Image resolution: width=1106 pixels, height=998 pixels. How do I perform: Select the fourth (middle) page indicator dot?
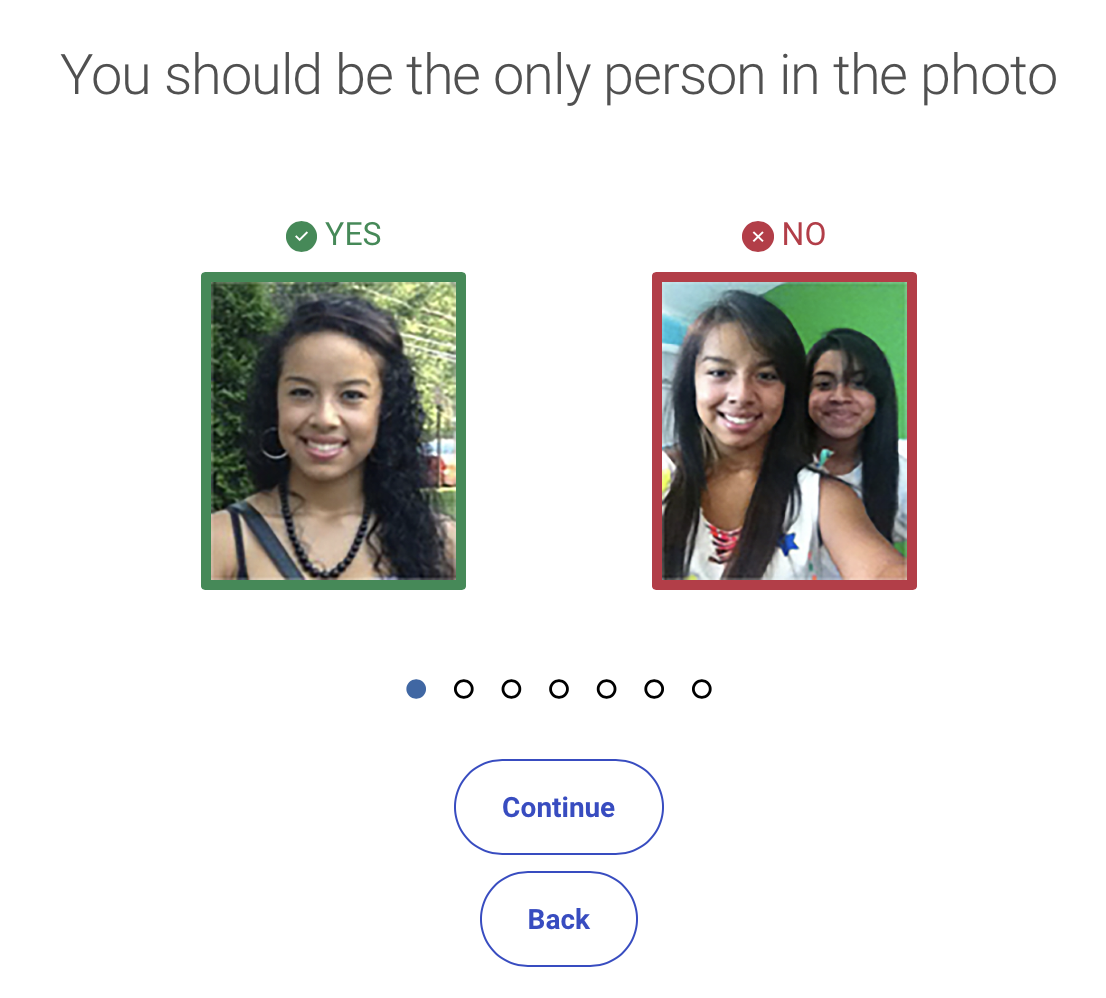[x=559, y=689]
